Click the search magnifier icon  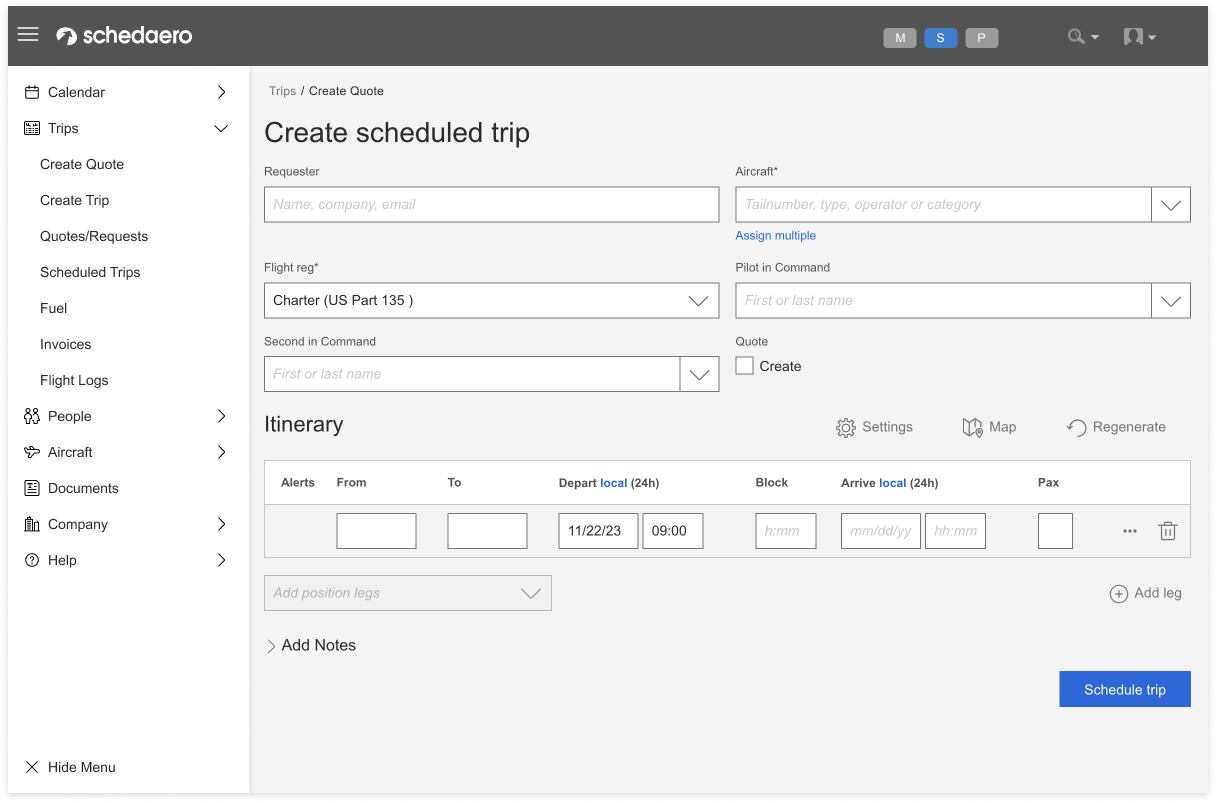point(1077,37)
